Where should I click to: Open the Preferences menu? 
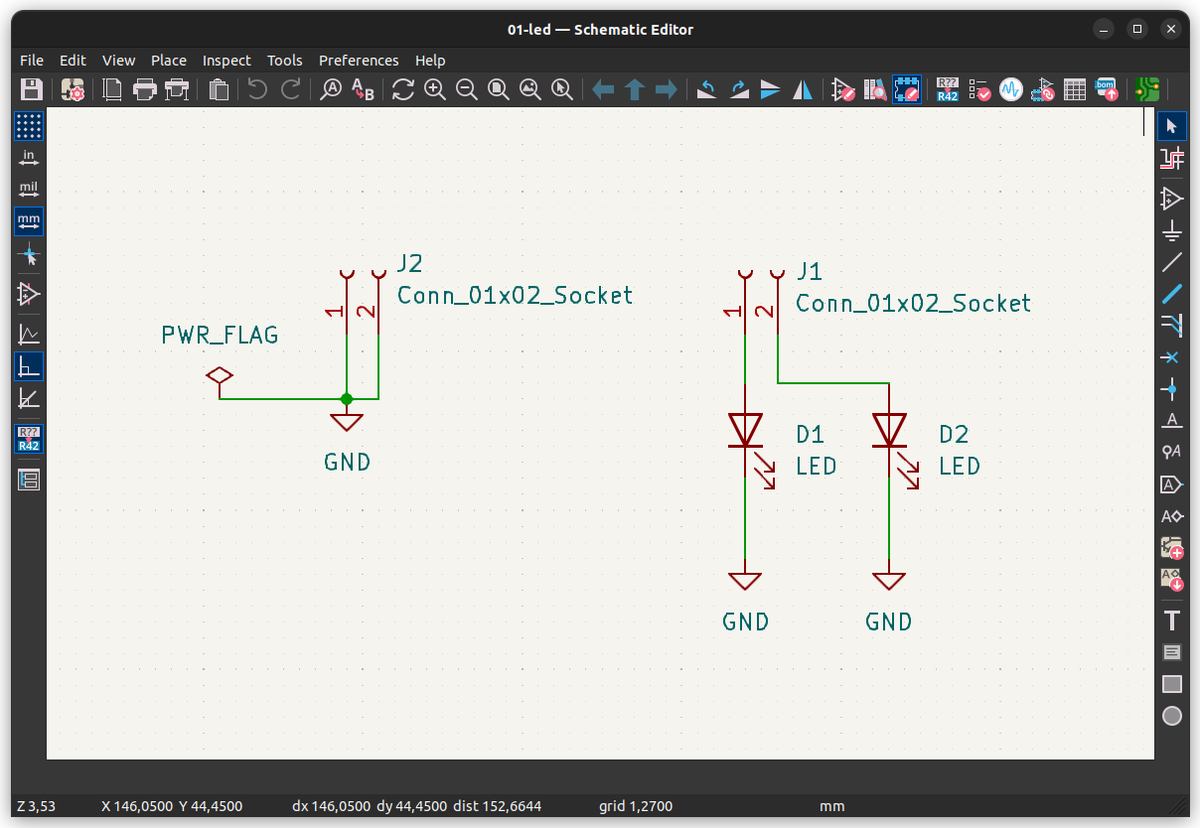click(359, 60)
